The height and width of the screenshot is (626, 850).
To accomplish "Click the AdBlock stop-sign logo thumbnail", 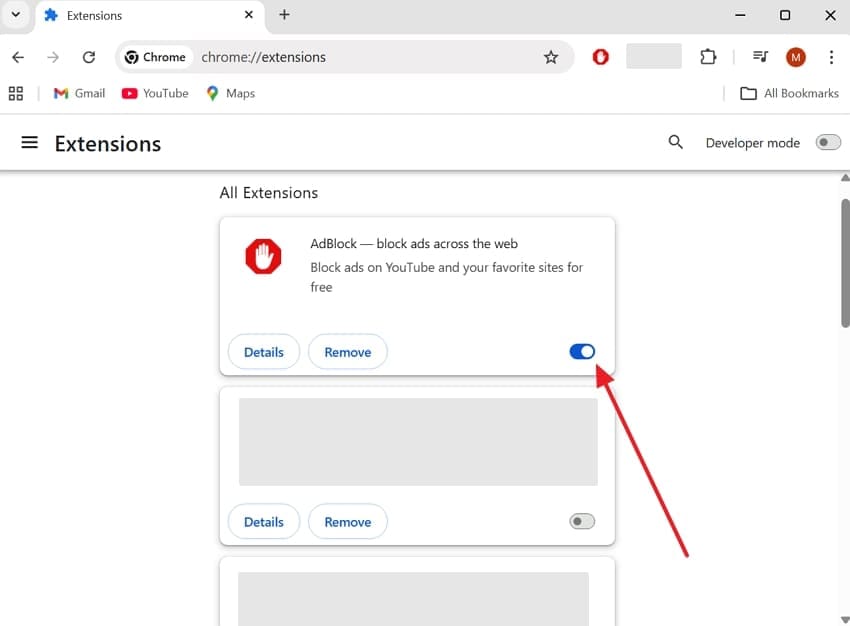I will click(x=262, y=256).
